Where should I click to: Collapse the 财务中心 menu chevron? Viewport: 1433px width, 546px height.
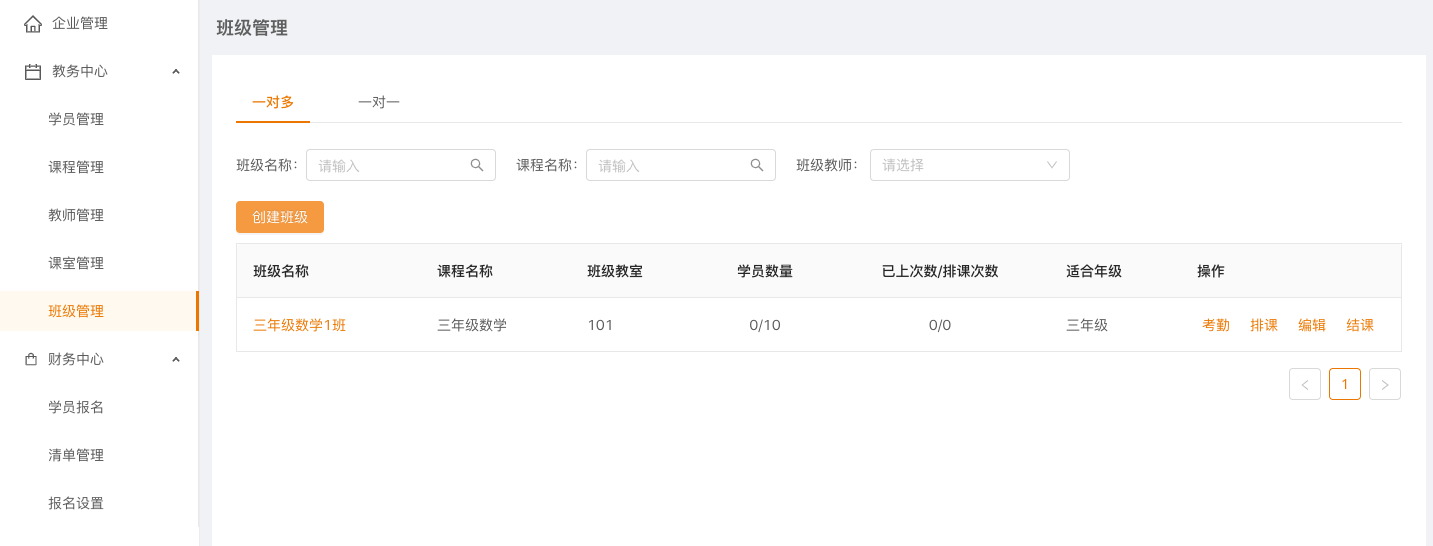(176, 359)
